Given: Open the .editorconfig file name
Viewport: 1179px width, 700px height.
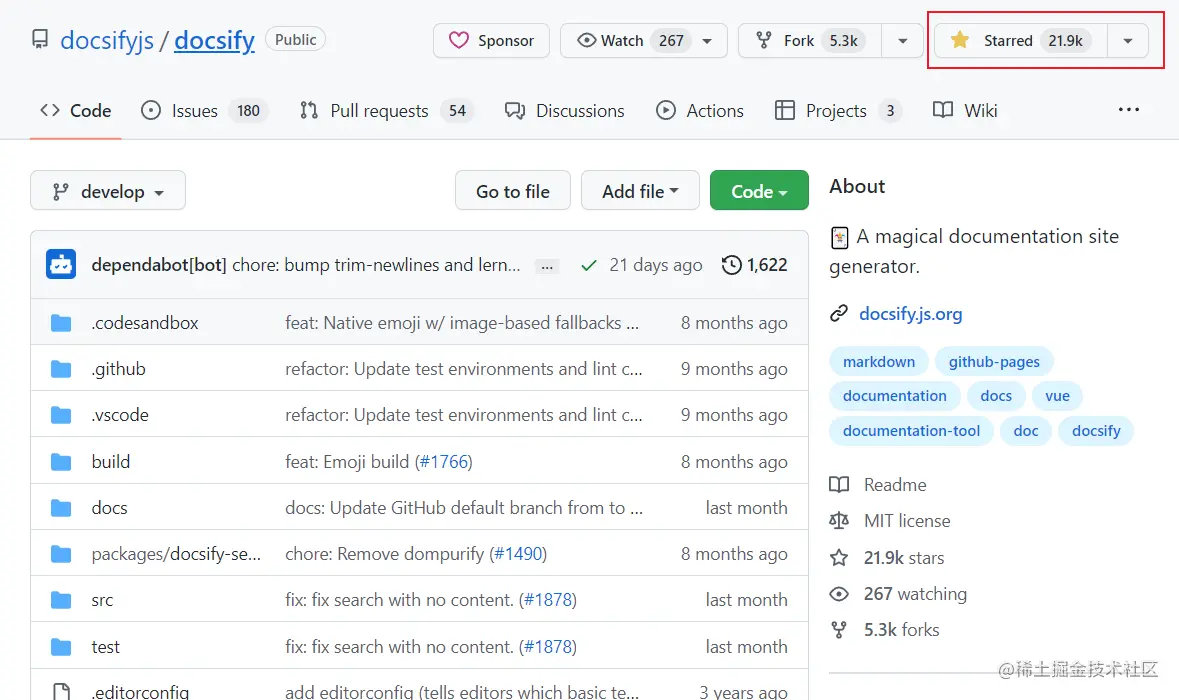Looking at the screenshot, I should 141,692.
